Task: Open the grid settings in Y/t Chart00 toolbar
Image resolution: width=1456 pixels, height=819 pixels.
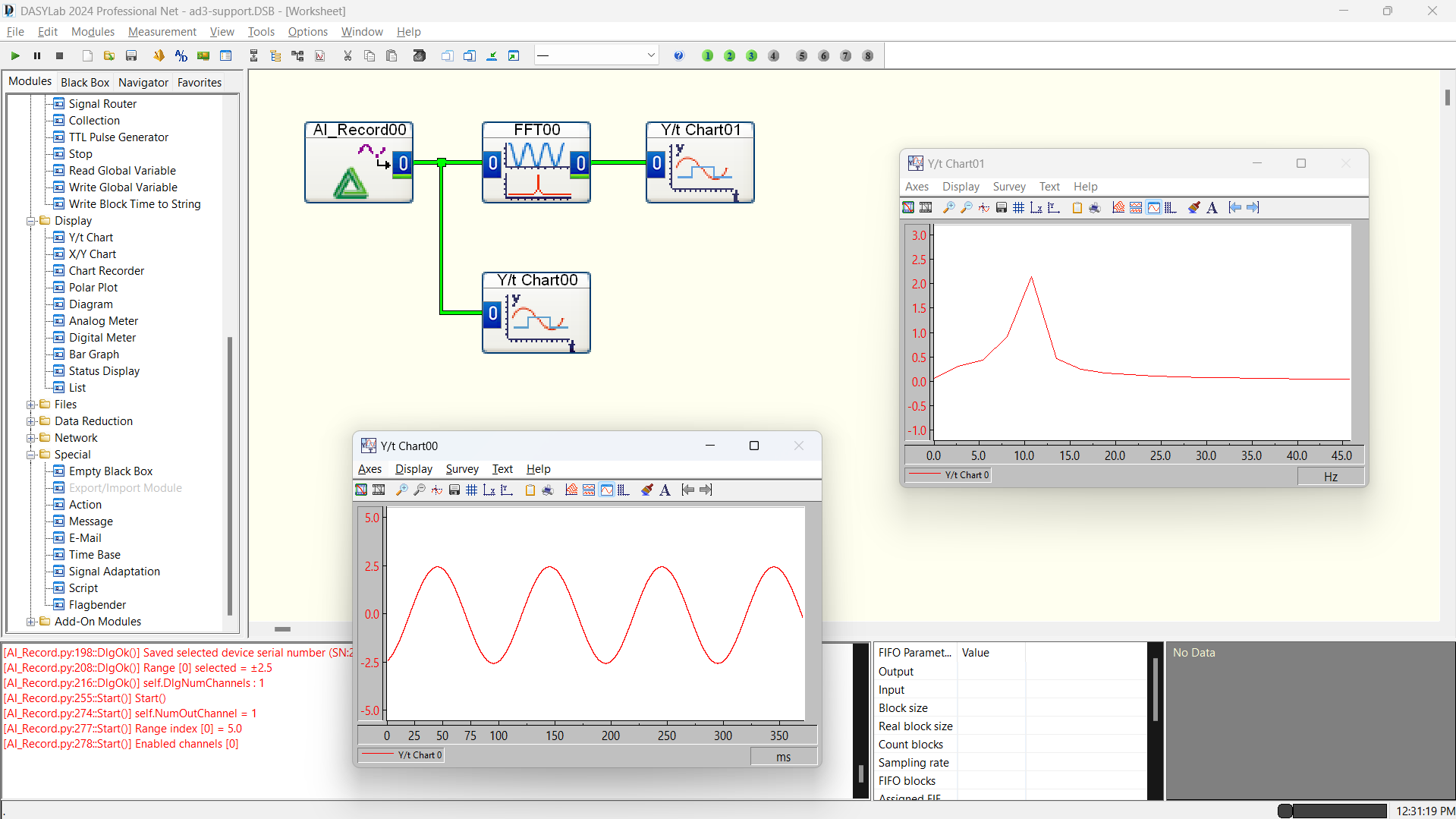Action: 471,490
